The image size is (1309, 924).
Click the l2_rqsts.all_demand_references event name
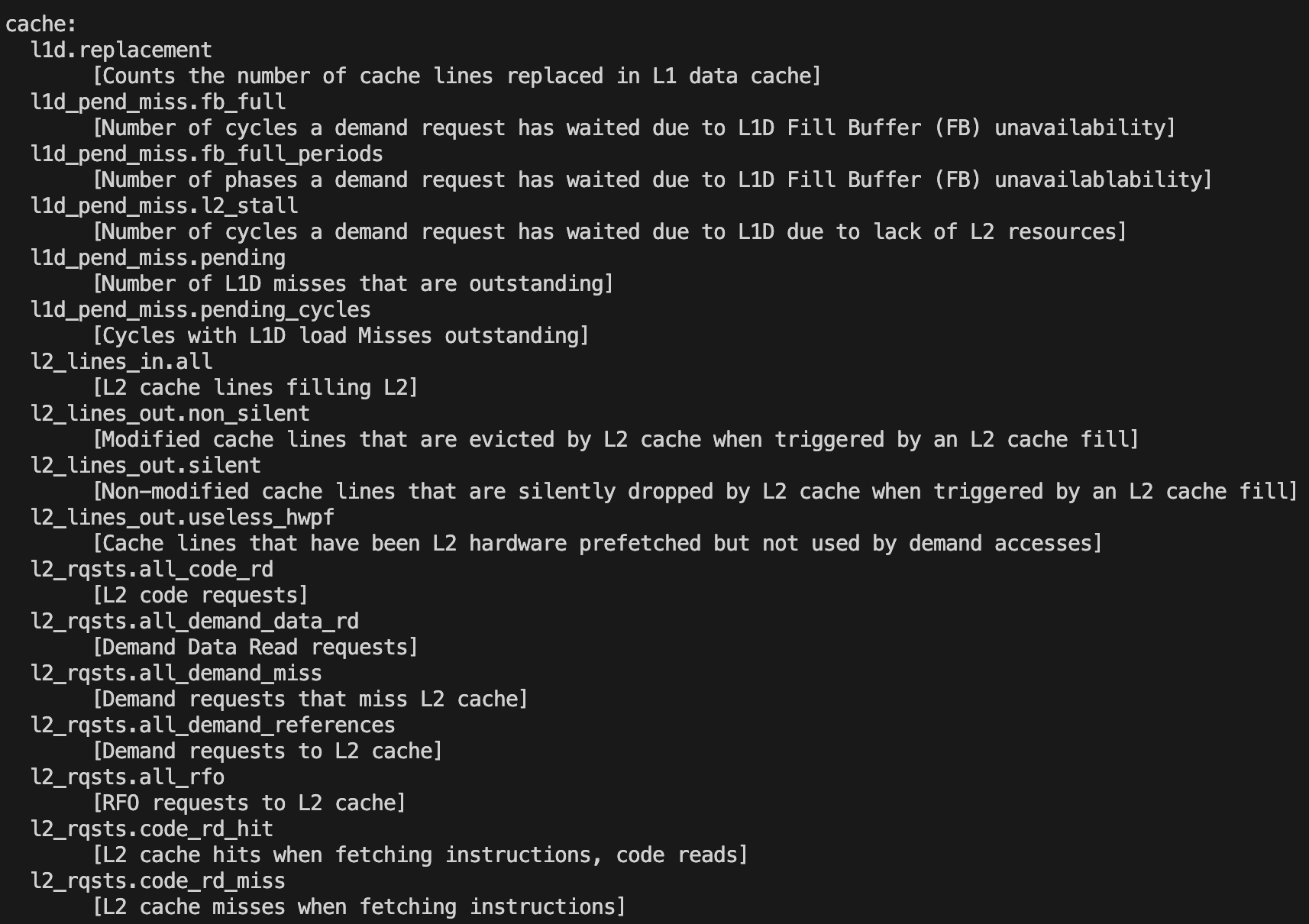point(213,725)
